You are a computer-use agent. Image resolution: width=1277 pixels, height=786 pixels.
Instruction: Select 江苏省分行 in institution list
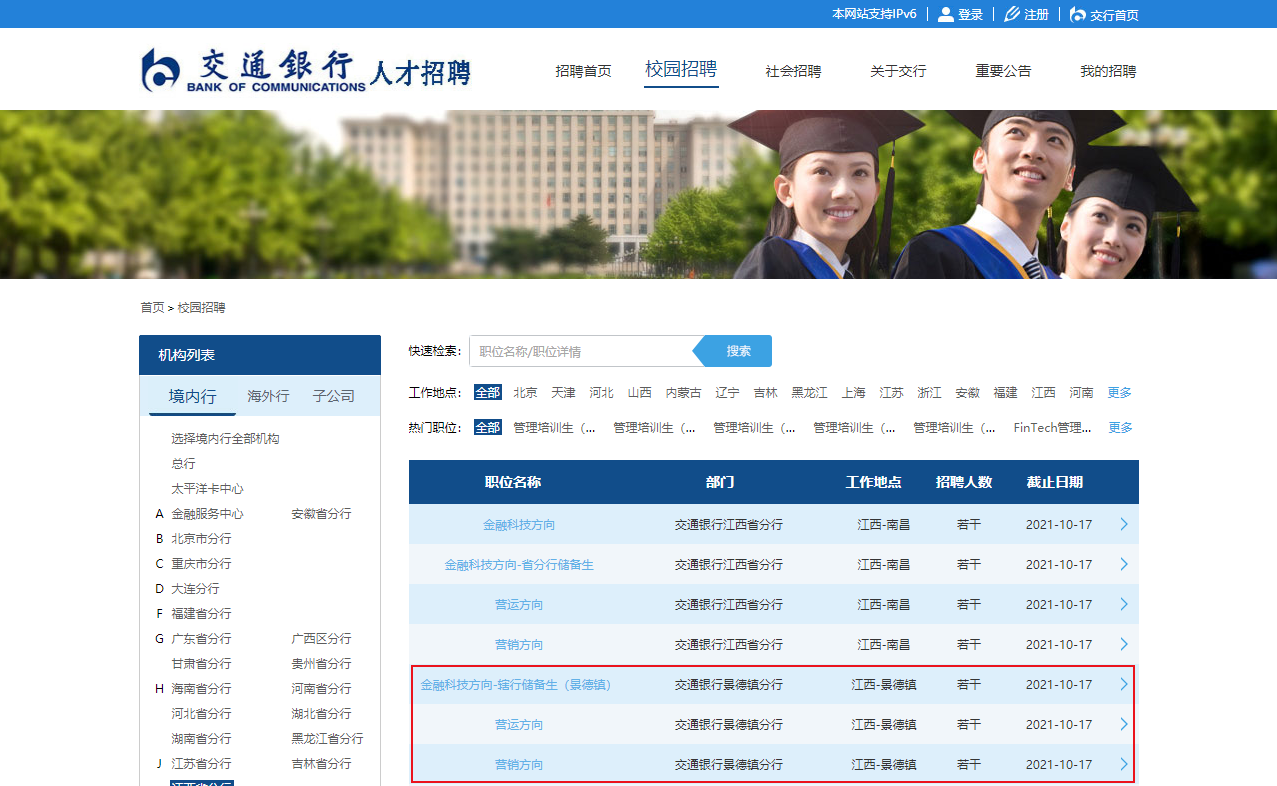[201, 764]
